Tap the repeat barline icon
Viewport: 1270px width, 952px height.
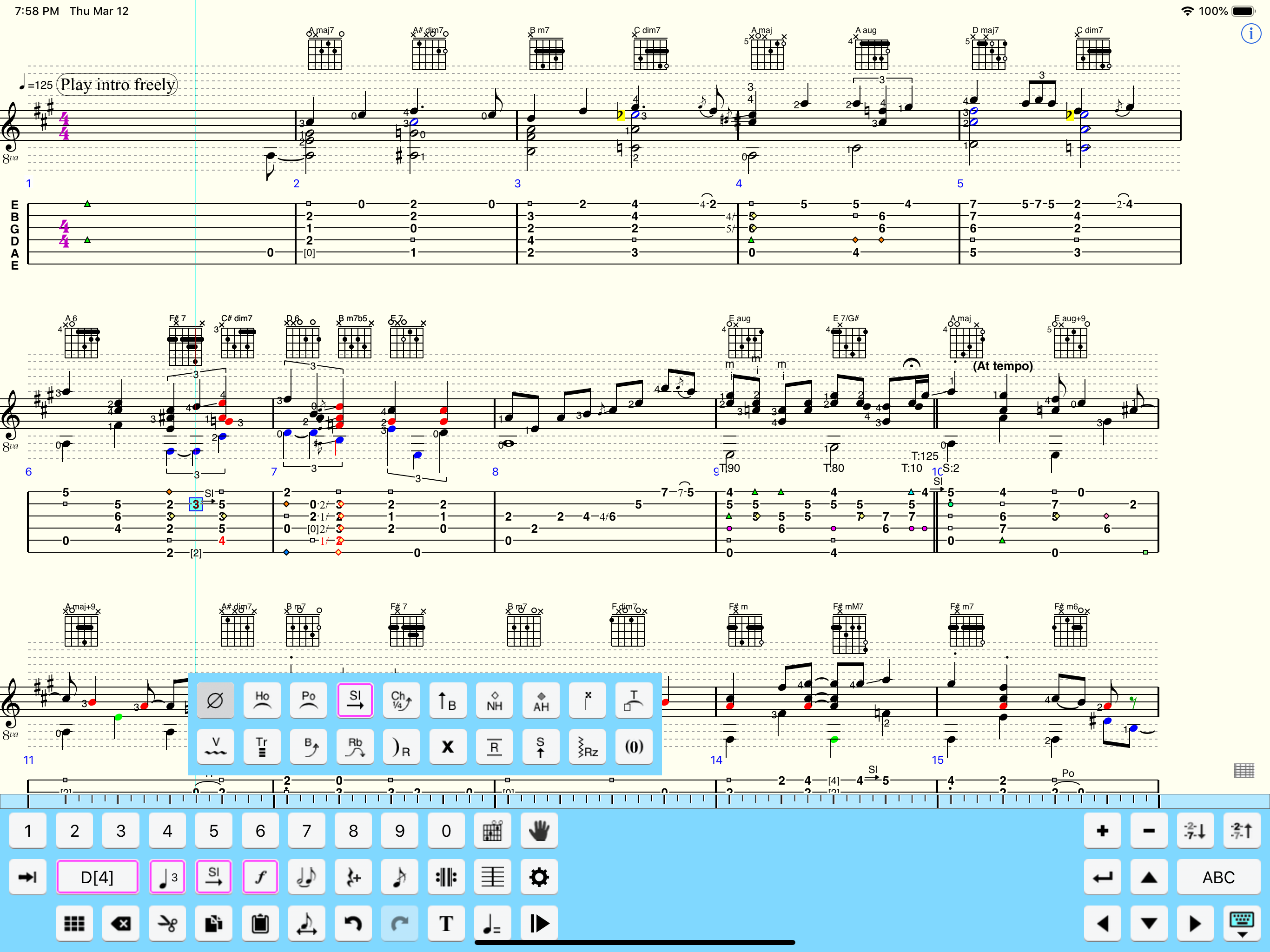(x=445, y=877)
